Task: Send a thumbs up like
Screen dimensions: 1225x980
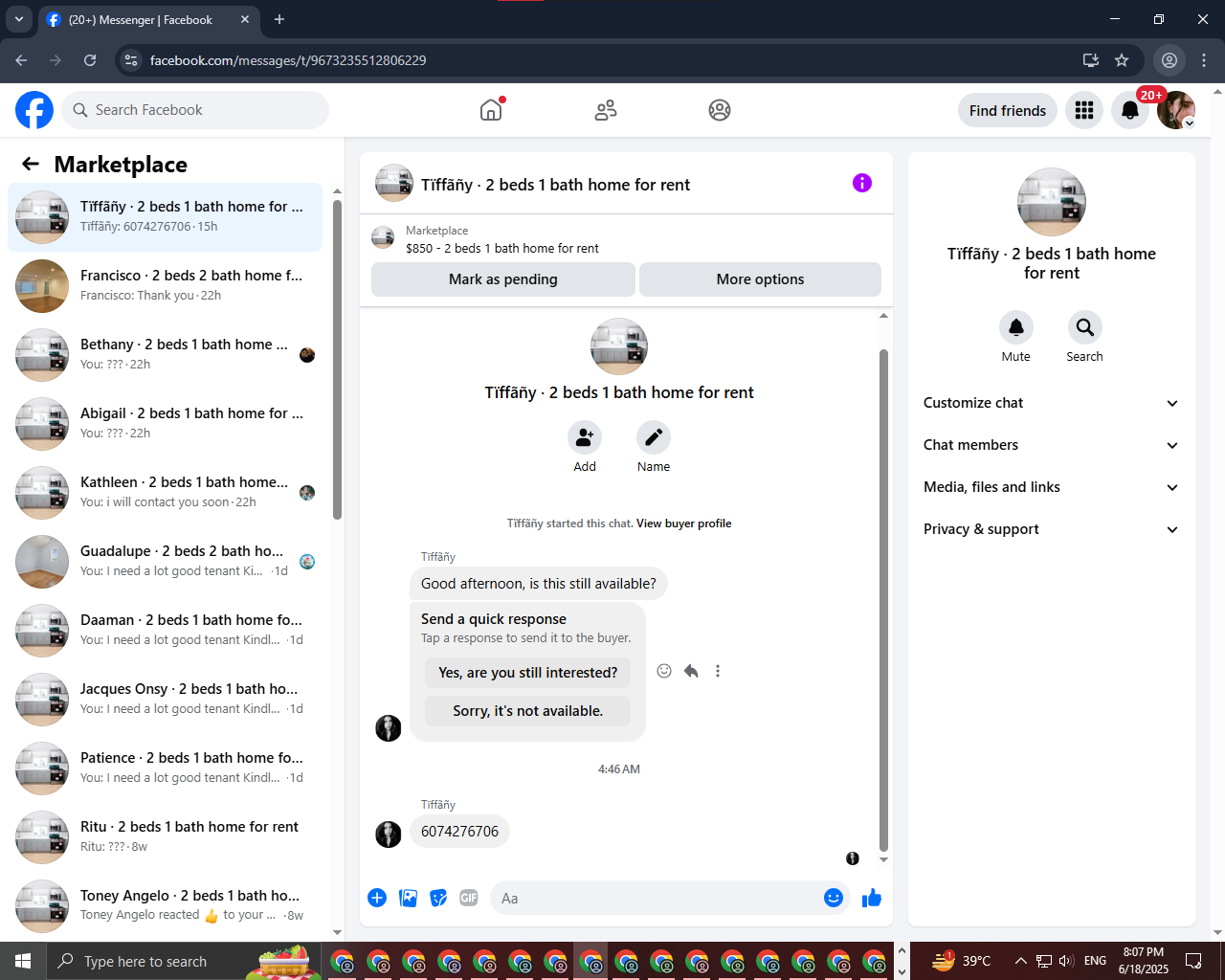Action: point(872,898)
